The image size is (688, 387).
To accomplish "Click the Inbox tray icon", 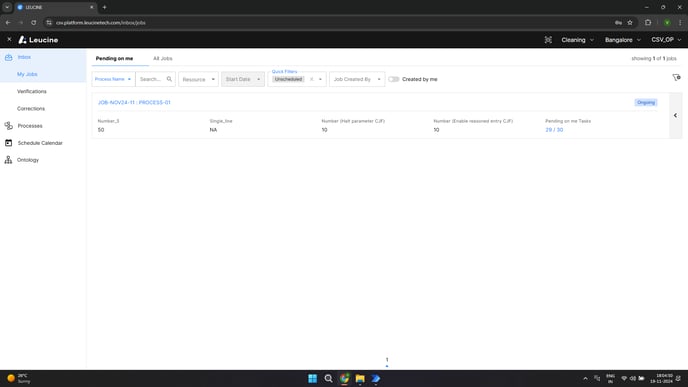I will [8, 57].
